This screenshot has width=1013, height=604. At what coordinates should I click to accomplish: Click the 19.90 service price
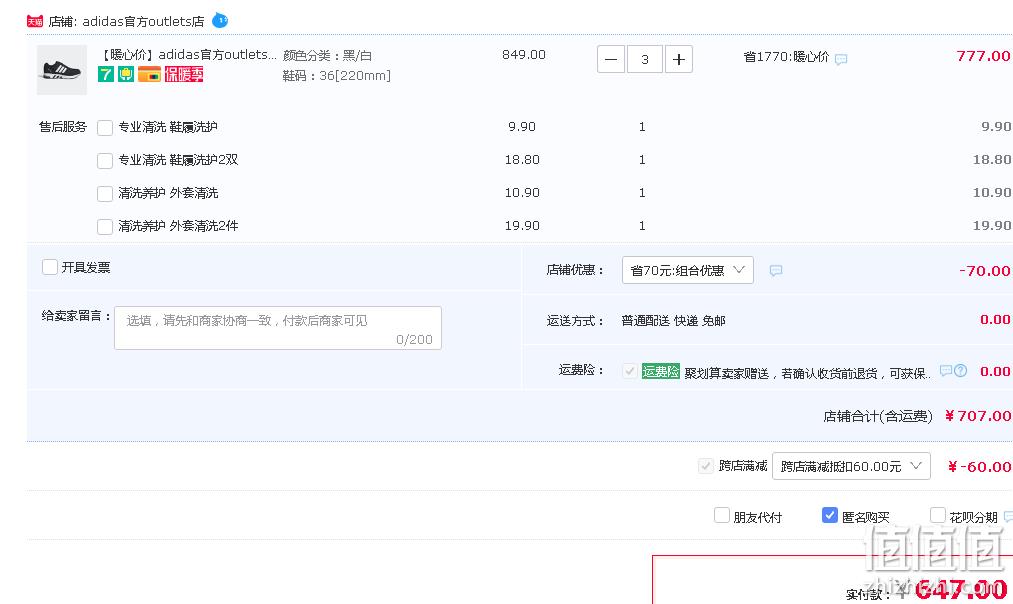[x=522, y=225]
